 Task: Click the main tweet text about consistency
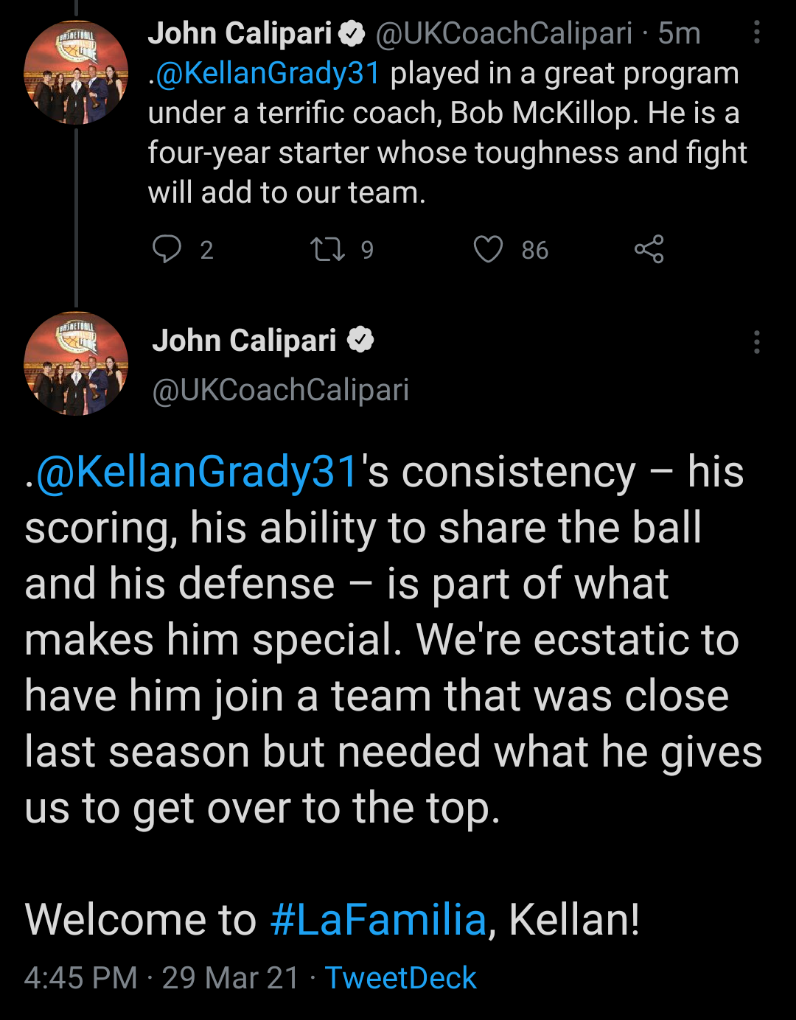click(390, 640)
